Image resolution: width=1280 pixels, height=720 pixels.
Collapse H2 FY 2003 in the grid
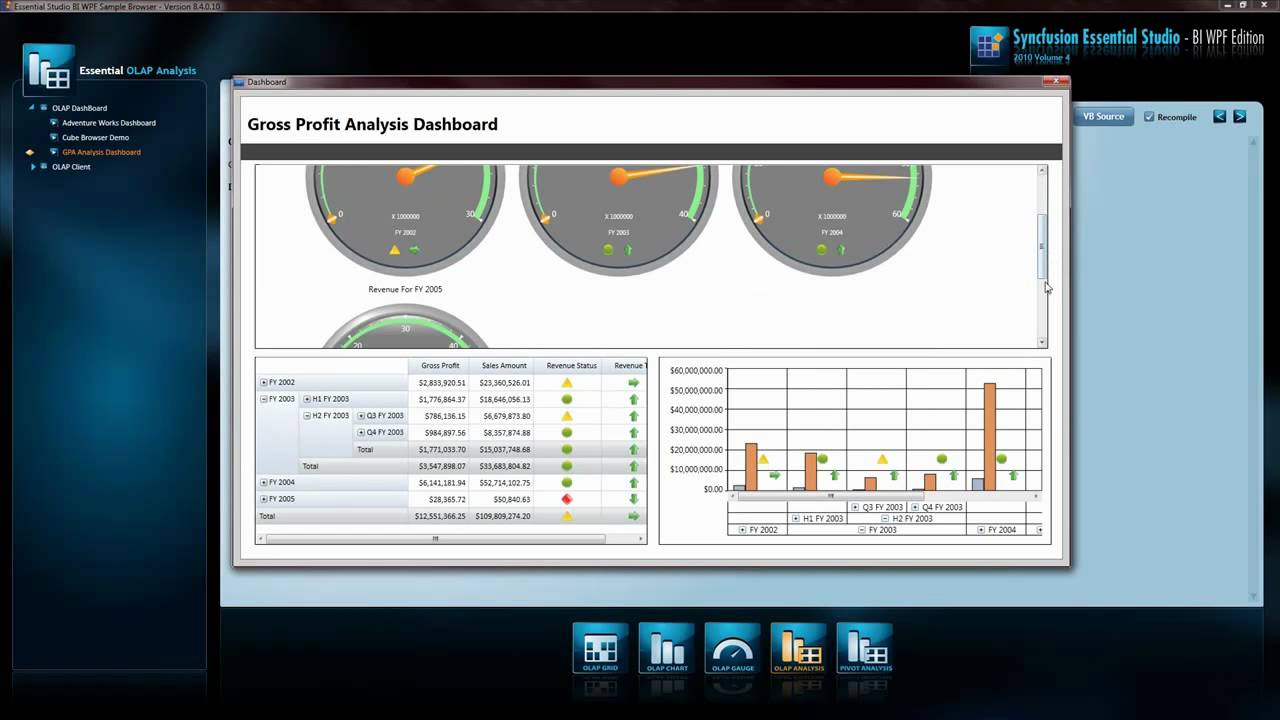tap(307, 416)
